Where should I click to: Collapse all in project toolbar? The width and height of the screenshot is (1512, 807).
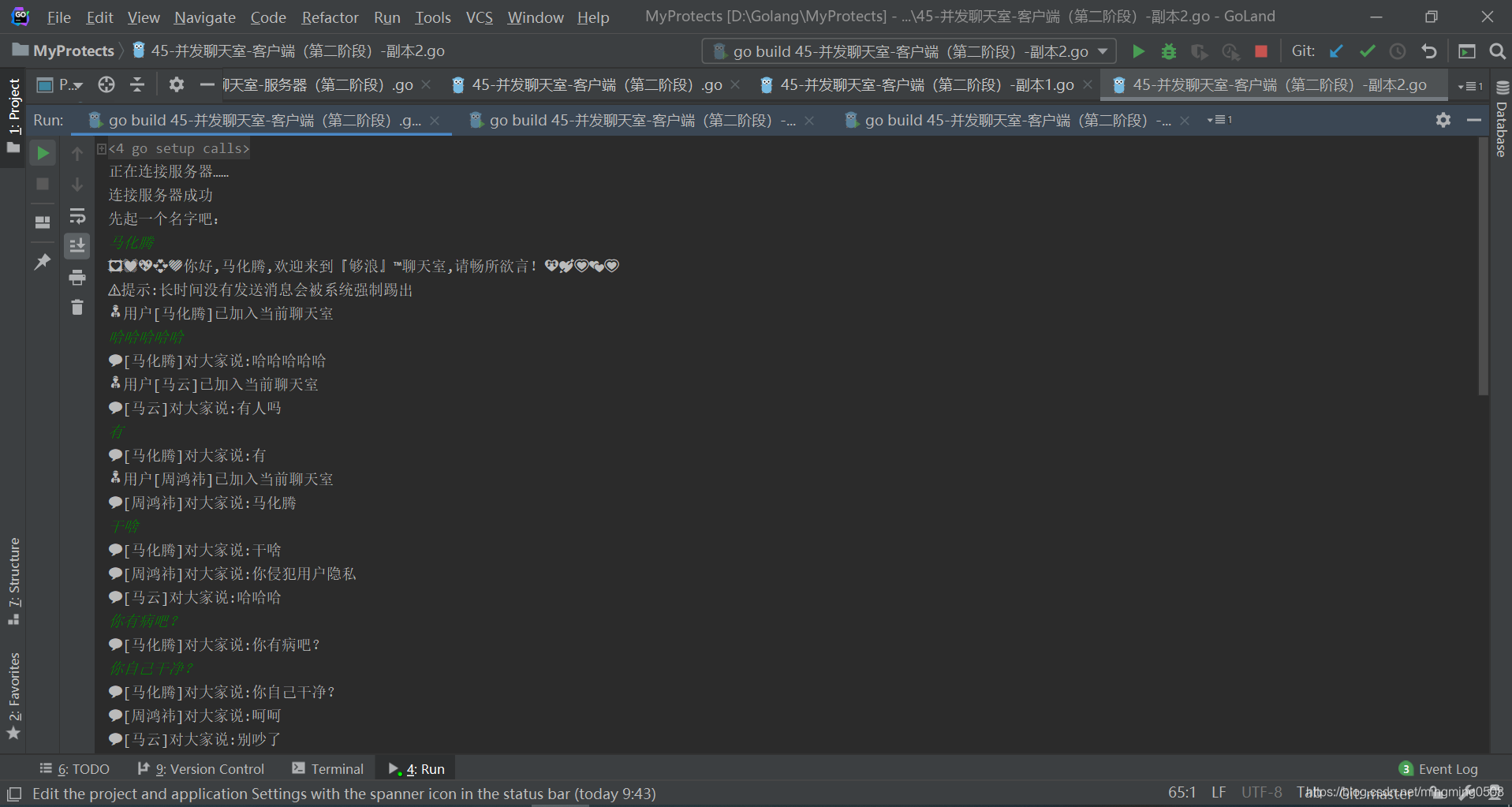[137, 84]
